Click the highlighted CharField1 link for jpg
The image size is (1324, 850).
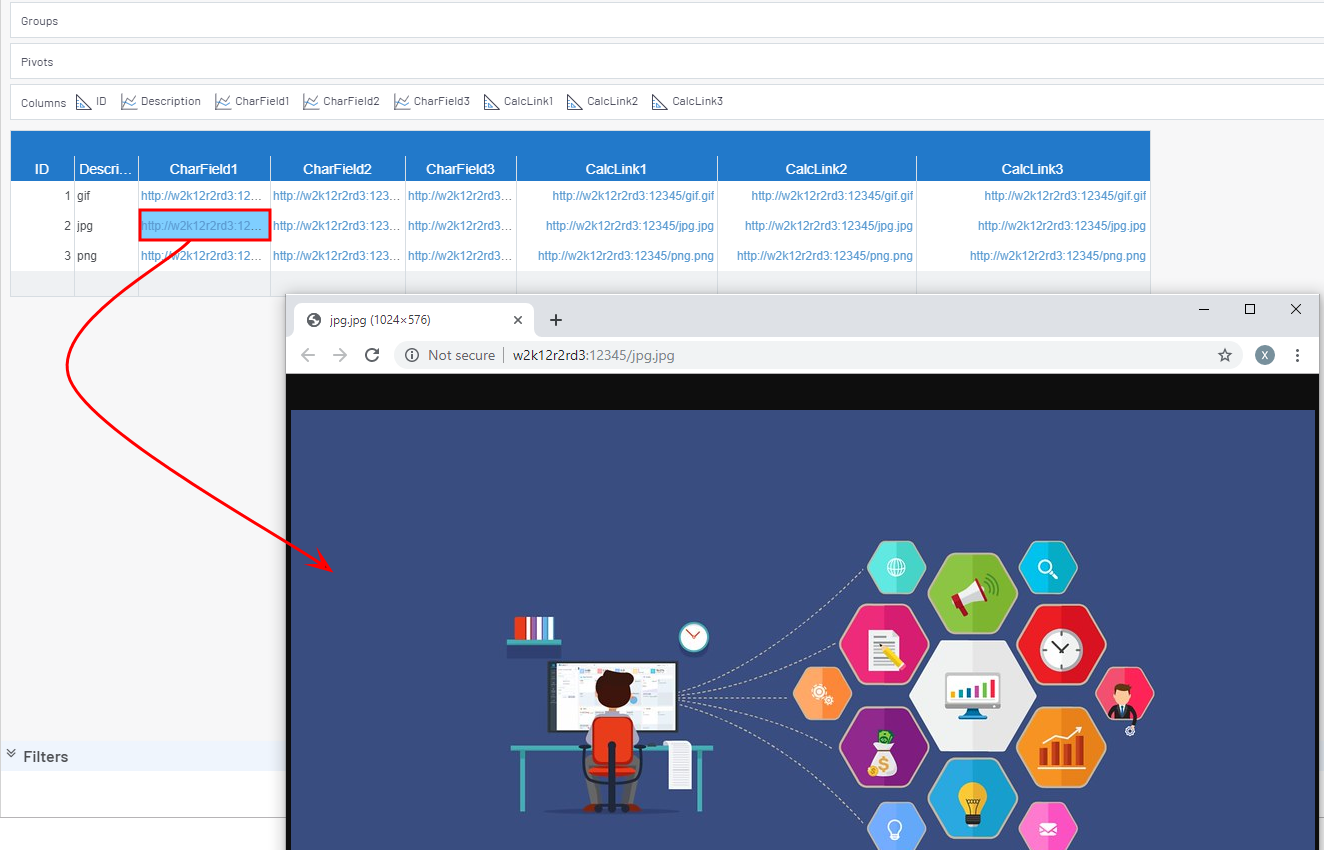click(x=204, y=226)
